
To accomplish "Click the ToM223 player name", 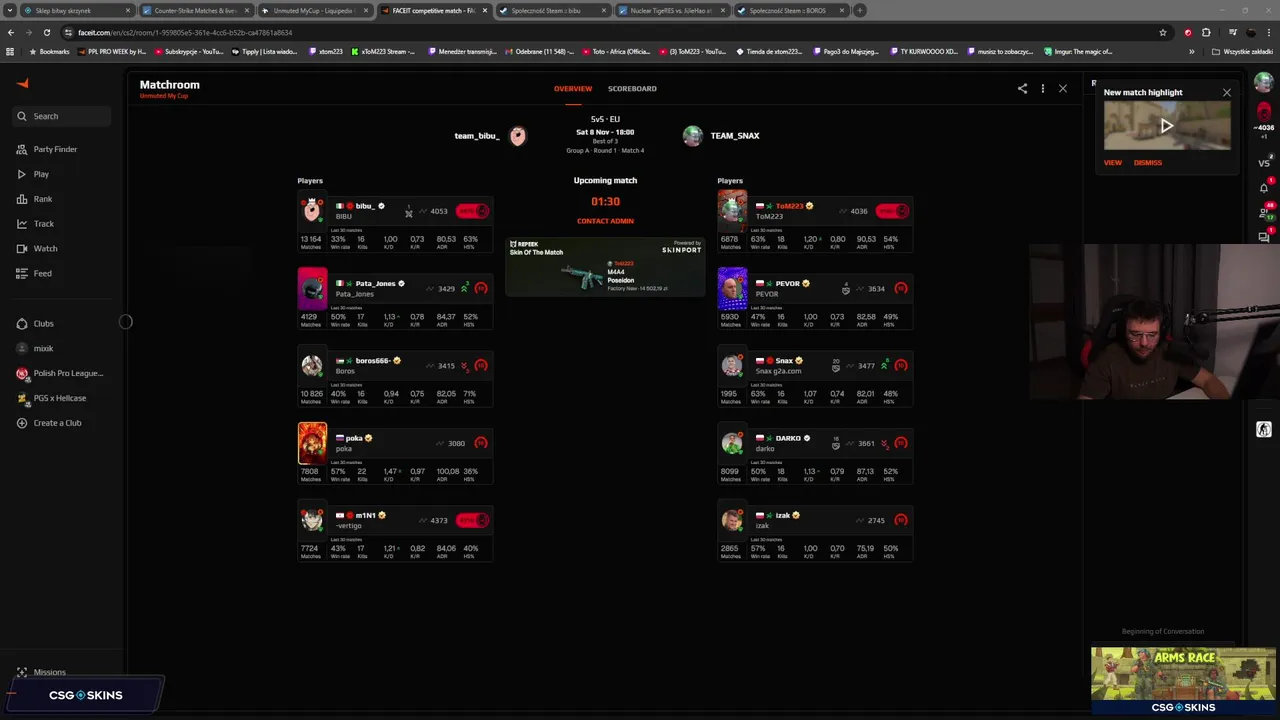I will 789,206.
